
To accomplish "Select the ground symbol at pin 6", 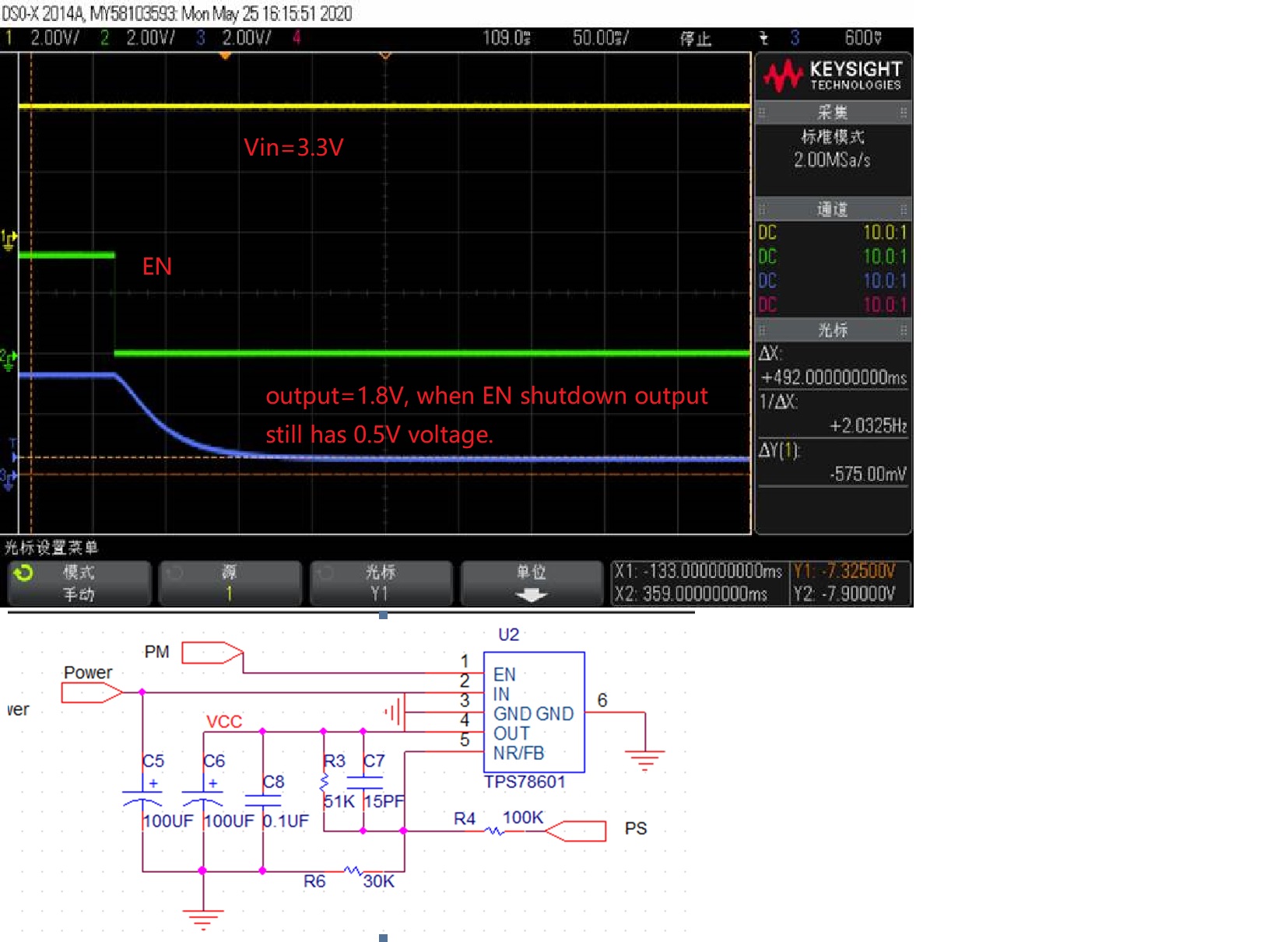I will pos(644,759).
